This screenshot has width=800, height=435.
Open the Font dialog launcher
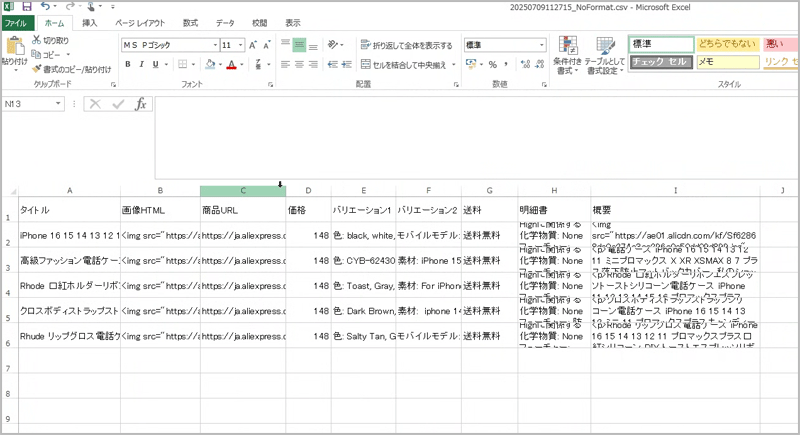tap(270, 85)
